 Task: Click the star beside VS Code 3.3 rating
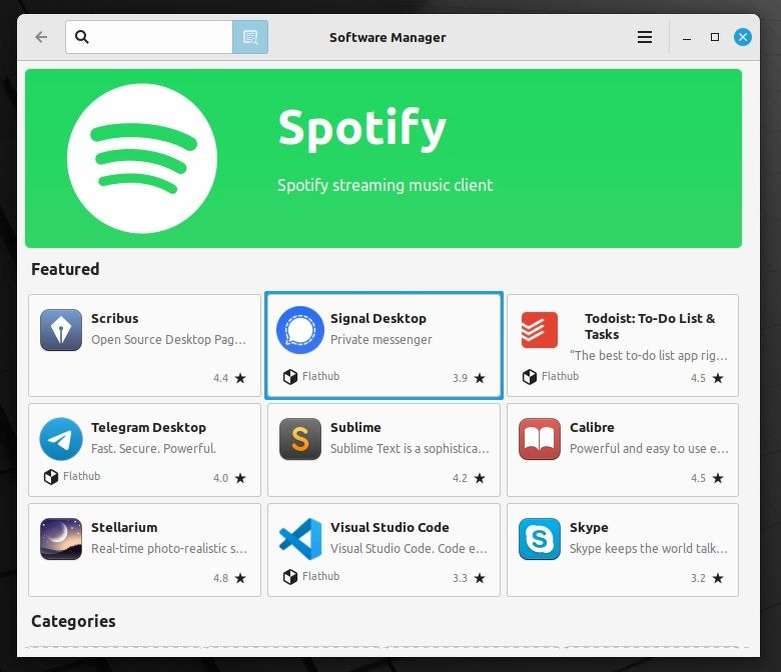click(x=479, y=578)
